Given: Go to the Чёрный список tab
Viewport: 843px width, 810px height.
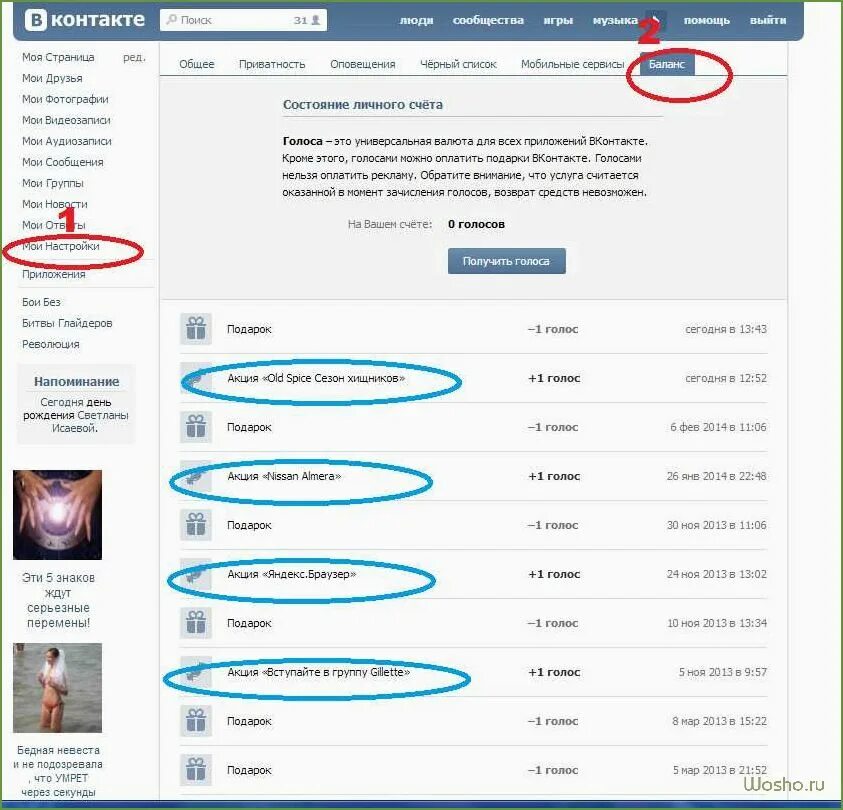Looking at the screenshot, I should tap(458, 64).
